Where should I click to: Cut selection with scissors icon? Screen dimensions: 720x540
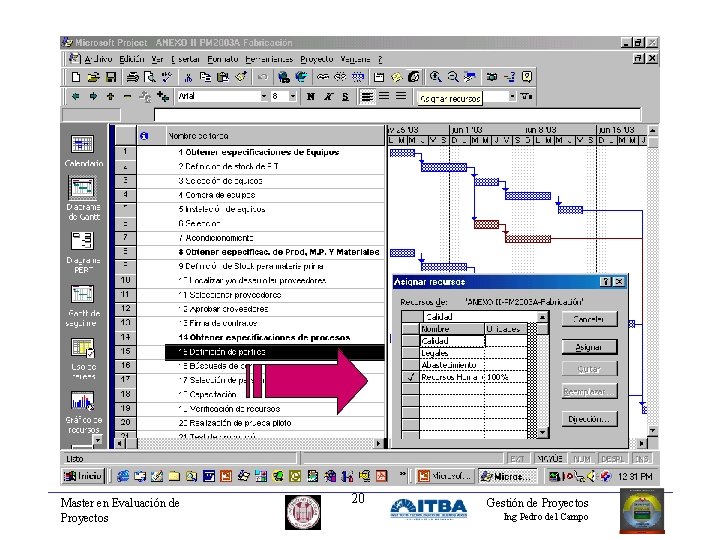tap(188, 77)
